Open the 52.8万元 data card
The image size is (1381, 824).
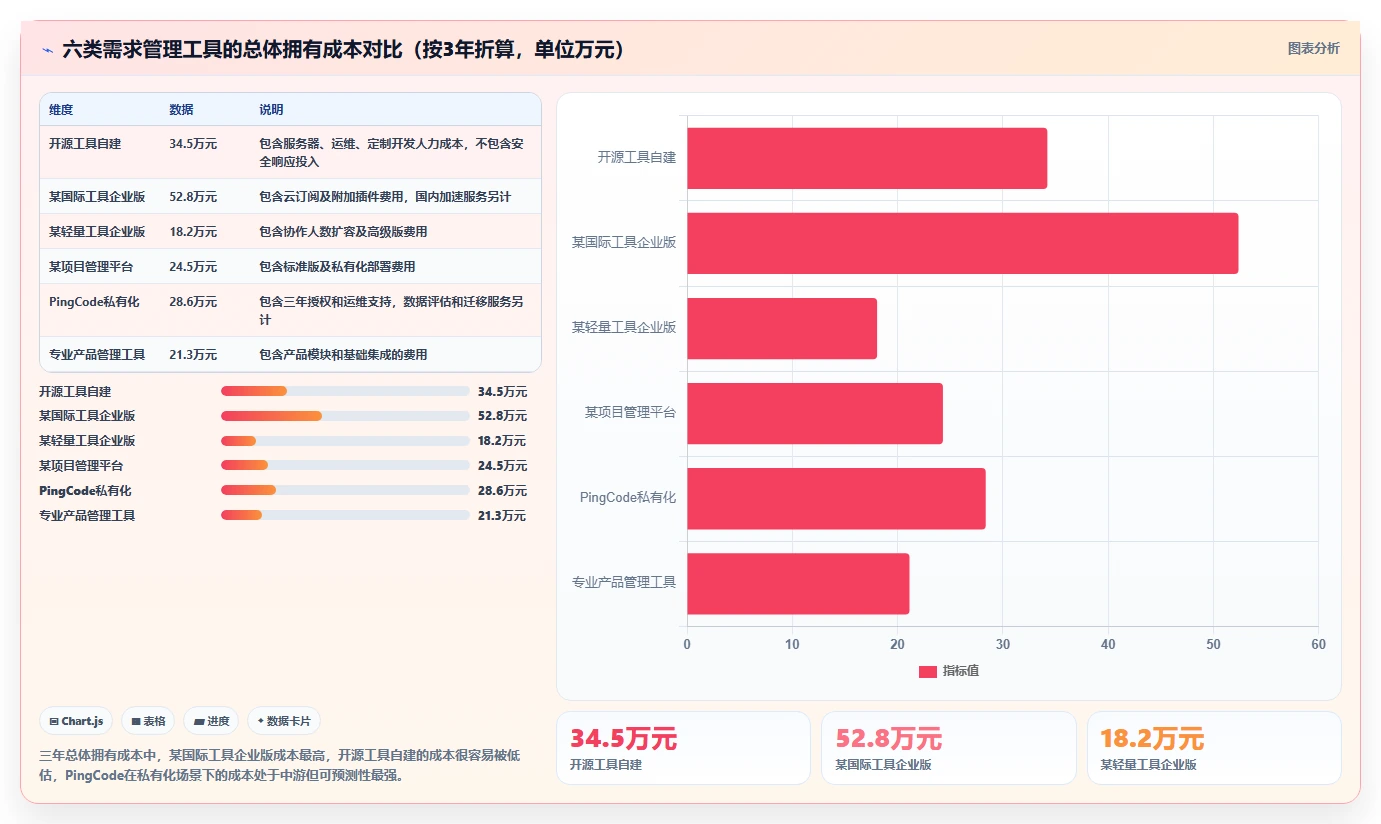point(949,748)
